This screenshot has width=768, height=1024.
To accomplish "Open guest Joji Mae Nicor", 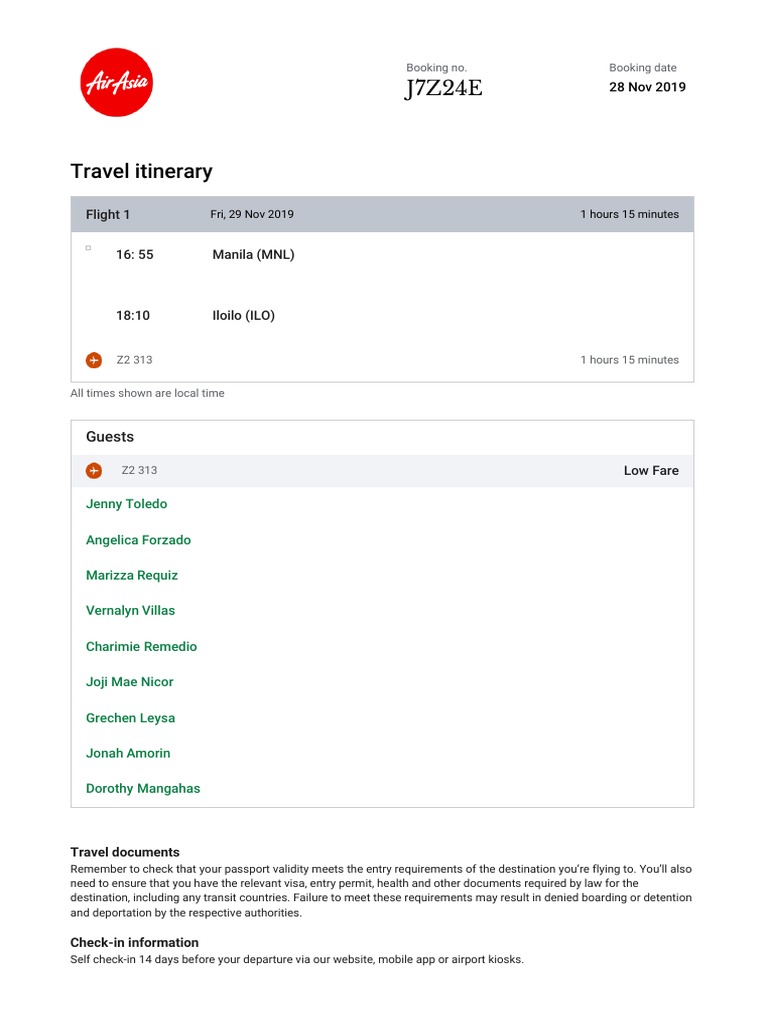I will (130, 682).
